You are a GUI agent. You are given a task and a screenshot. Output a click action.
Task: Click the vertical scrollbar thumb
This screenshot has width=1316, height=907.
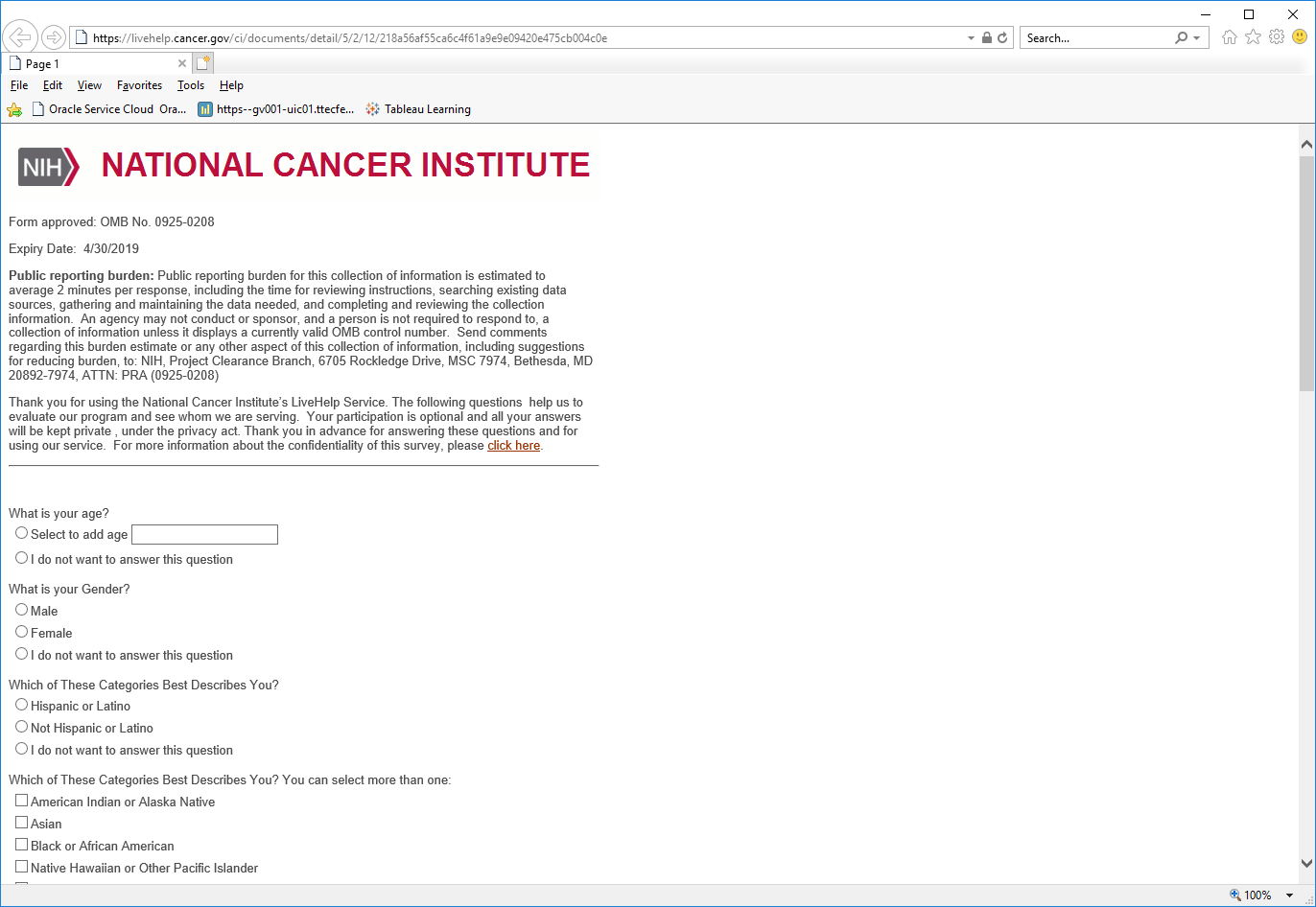click(x=1306, y=273)
